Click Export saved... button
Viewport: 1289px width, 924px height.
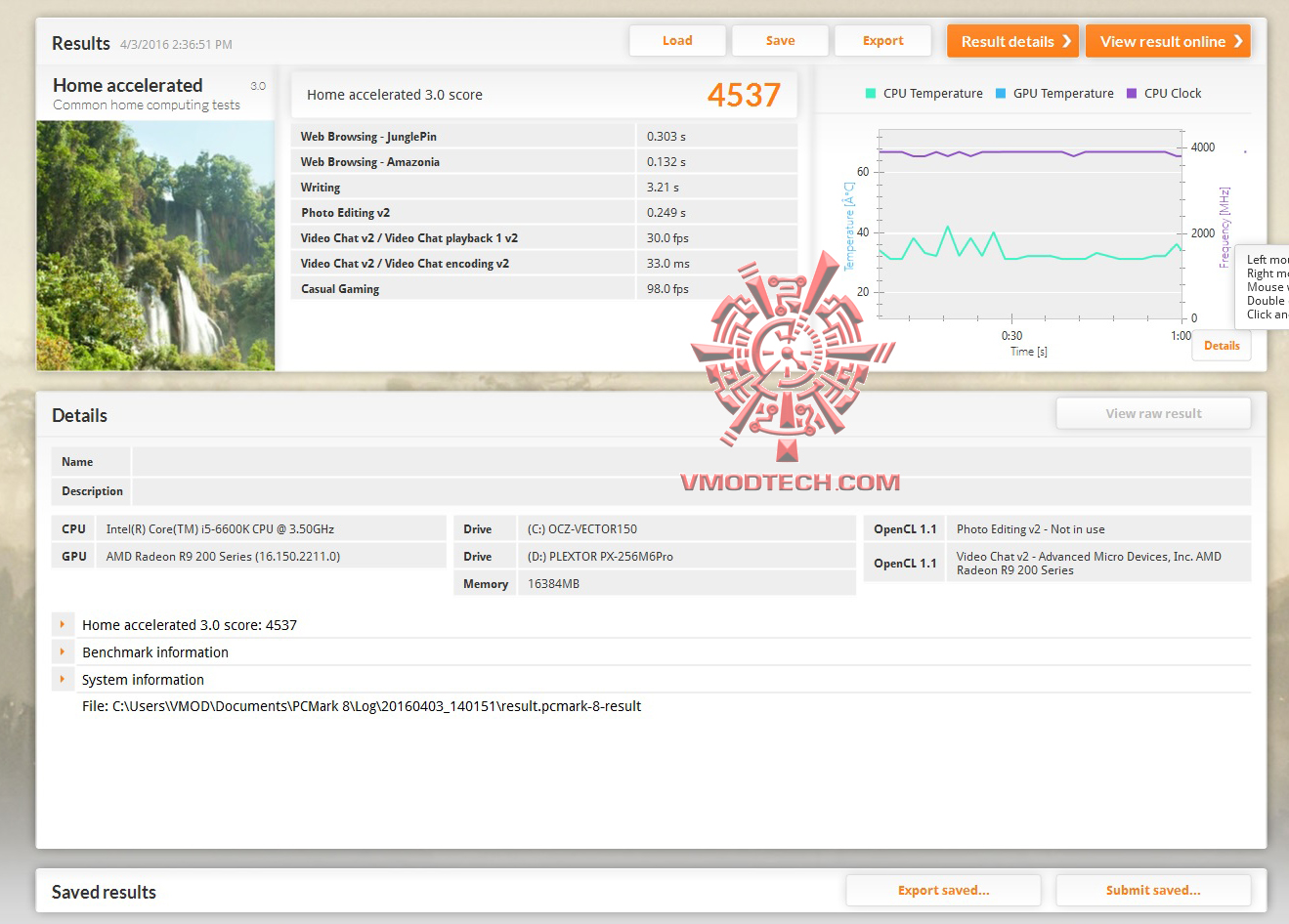[943, 890]
